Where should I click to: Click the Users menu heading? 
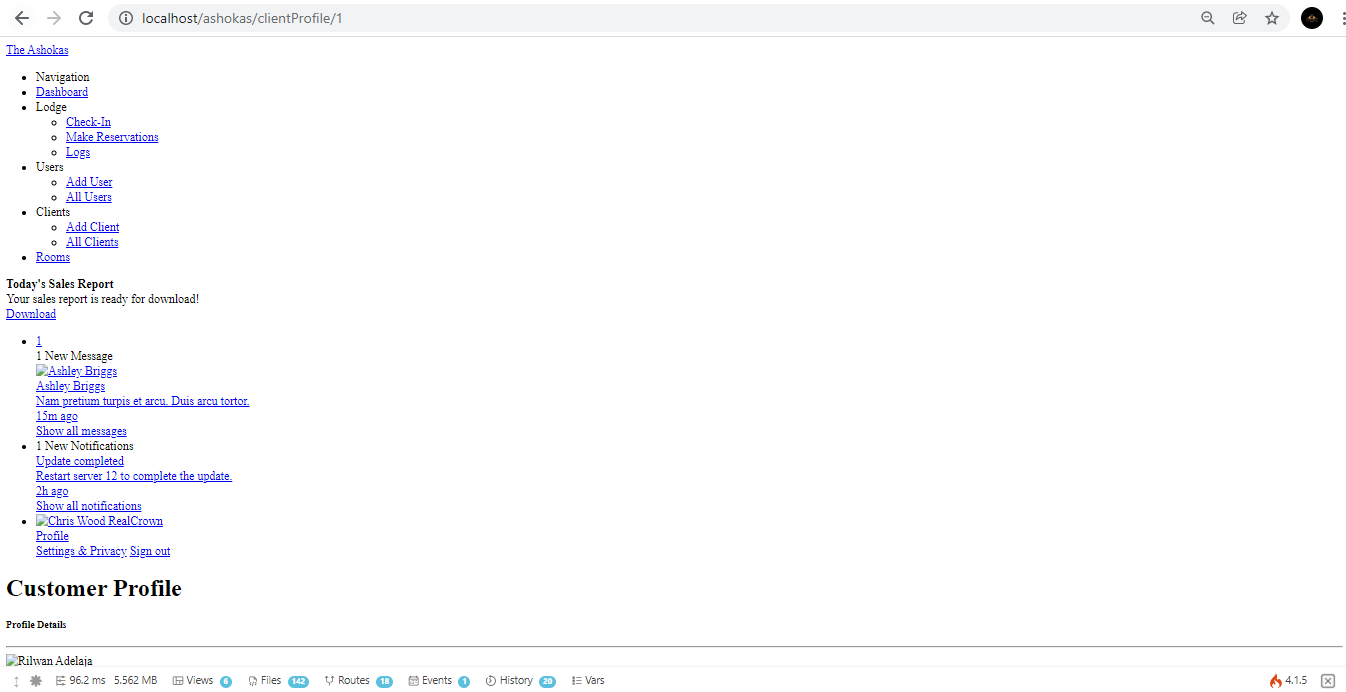50,167
